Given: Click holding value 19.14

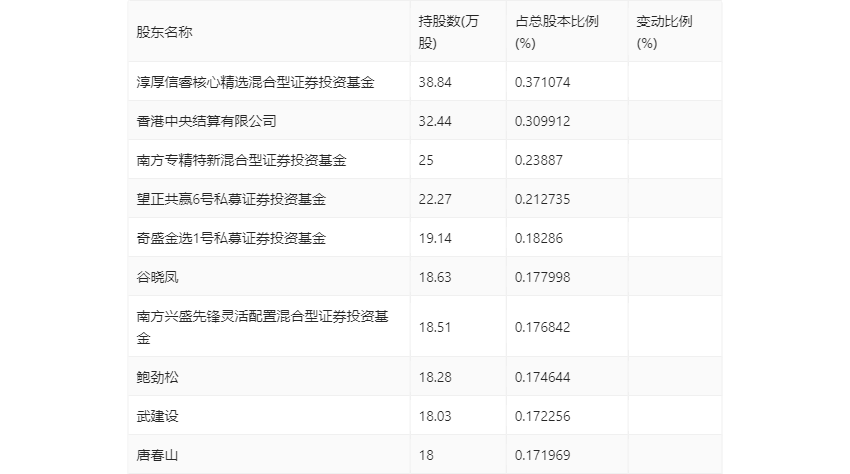Looking at the screenshot, I should (x=435, y=238).
